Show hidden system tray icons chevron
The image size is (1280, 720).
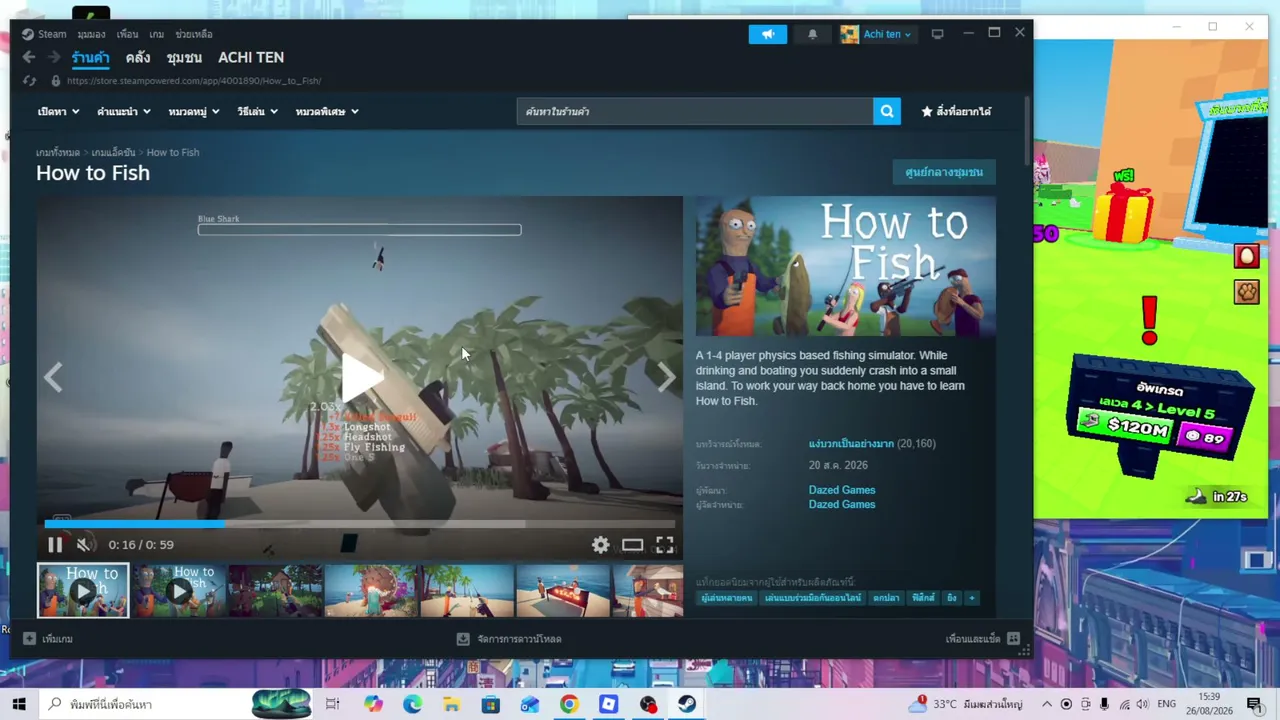point(1047,704)
